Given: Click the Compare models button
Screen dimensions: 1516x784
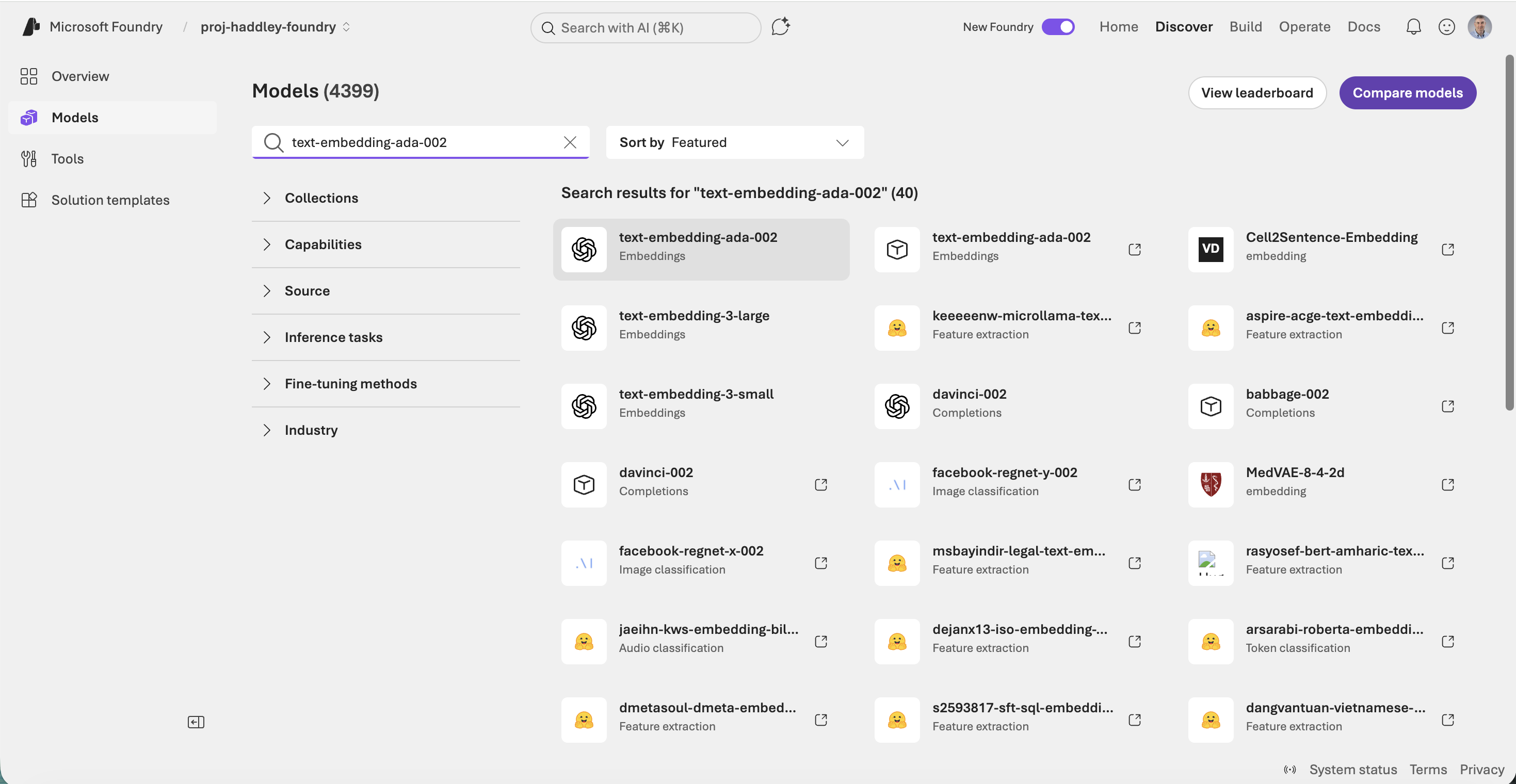Looking at the screenshot, I should pyautogui.click(x=1407, y=93).
